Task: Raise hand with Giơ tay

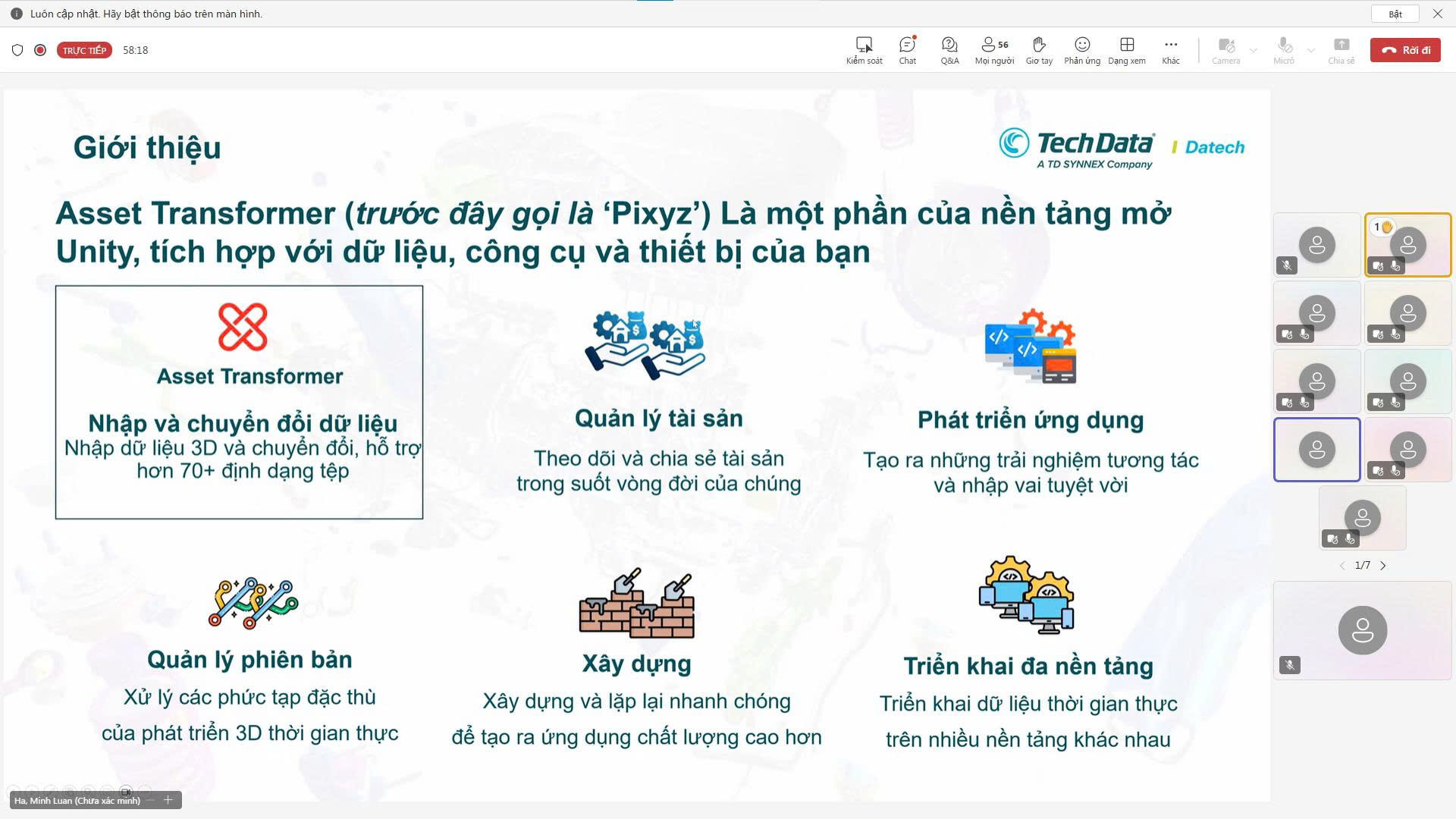Action: 1039,50
